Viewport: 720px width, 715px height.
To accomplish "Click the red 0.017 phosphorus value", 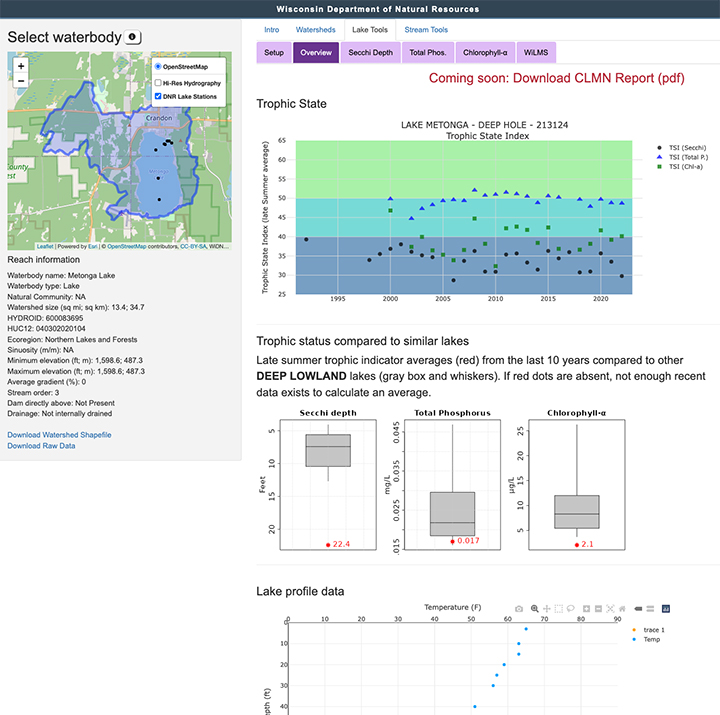I will tap(468, 541).
